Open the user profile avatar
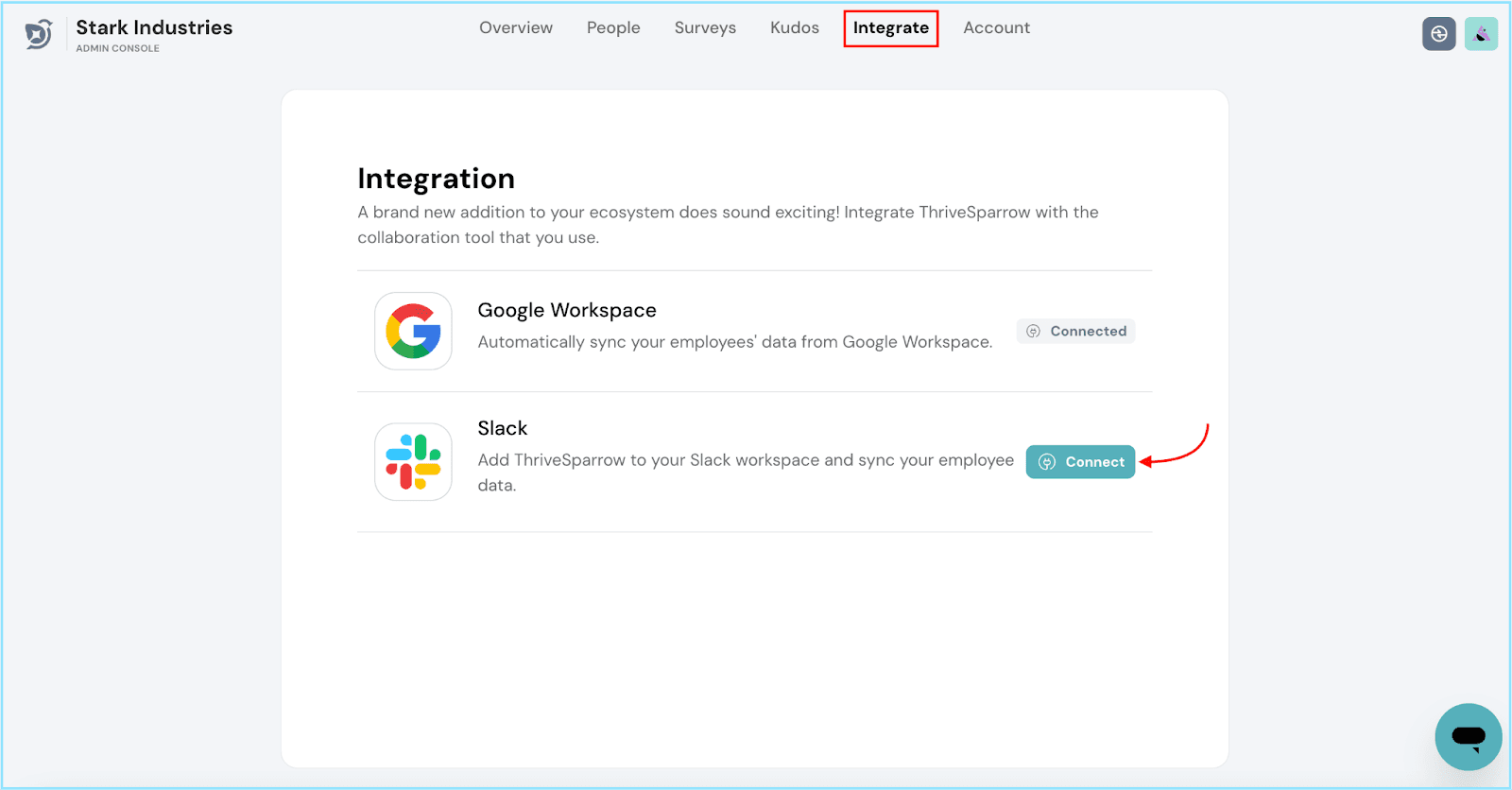The image size is (1512, 790). click(x=1481, y=34)
